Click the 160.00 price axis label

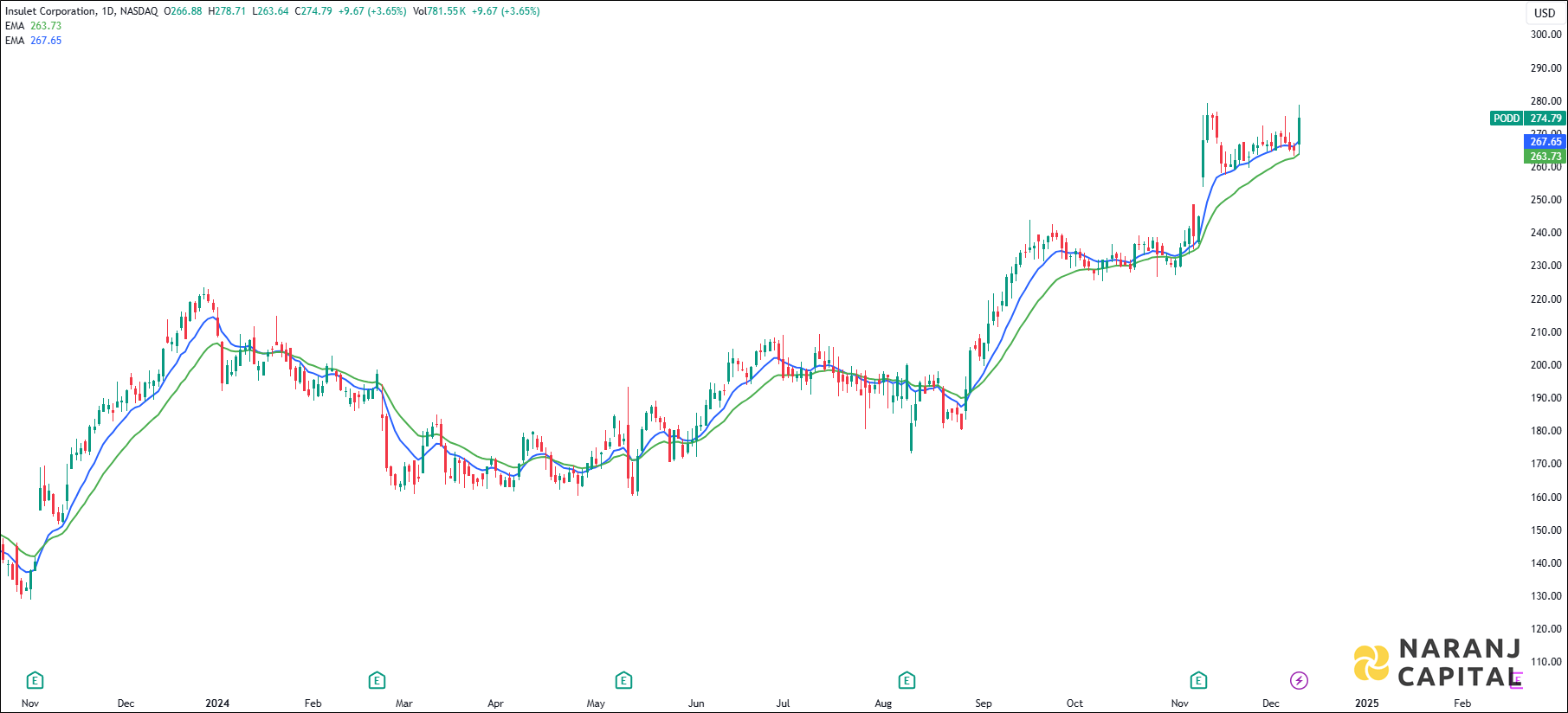pos(1545,498)
